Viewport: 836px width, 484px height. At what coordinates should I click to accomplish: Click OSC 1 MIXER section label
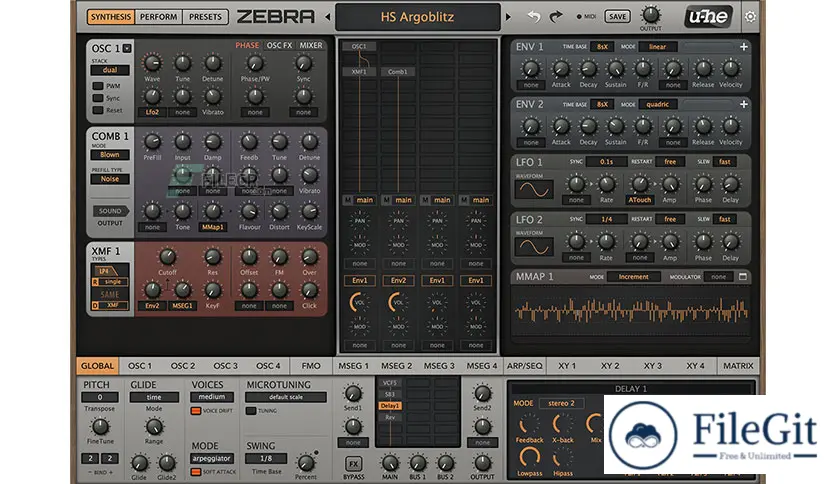pyautogui.click(x=311, y=46)
